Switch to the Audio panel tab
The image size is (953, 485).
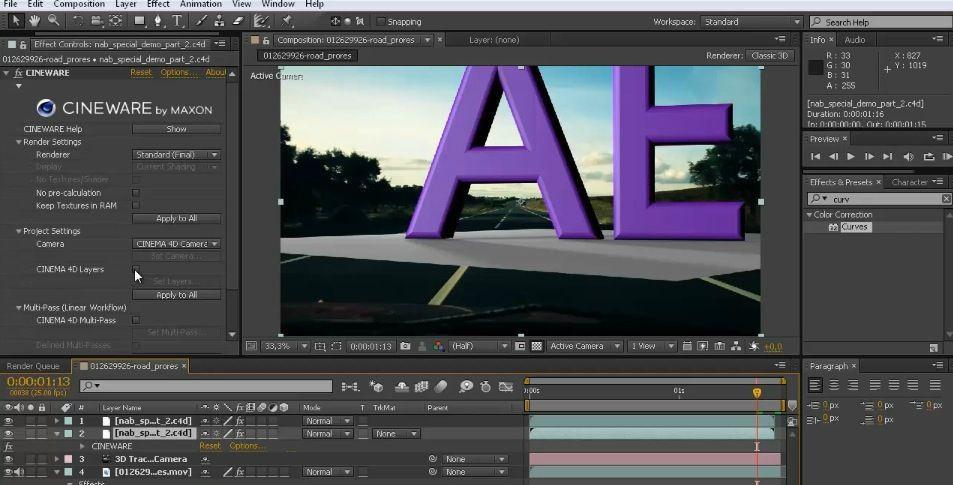point(855,40)
